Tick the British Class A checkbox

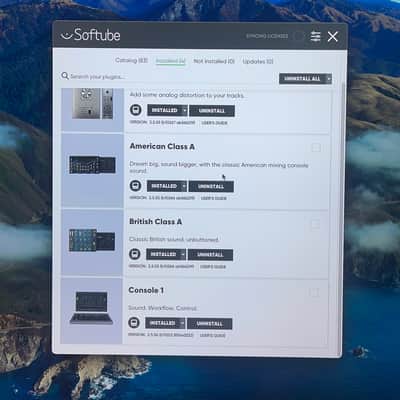(x=315, y=224)
